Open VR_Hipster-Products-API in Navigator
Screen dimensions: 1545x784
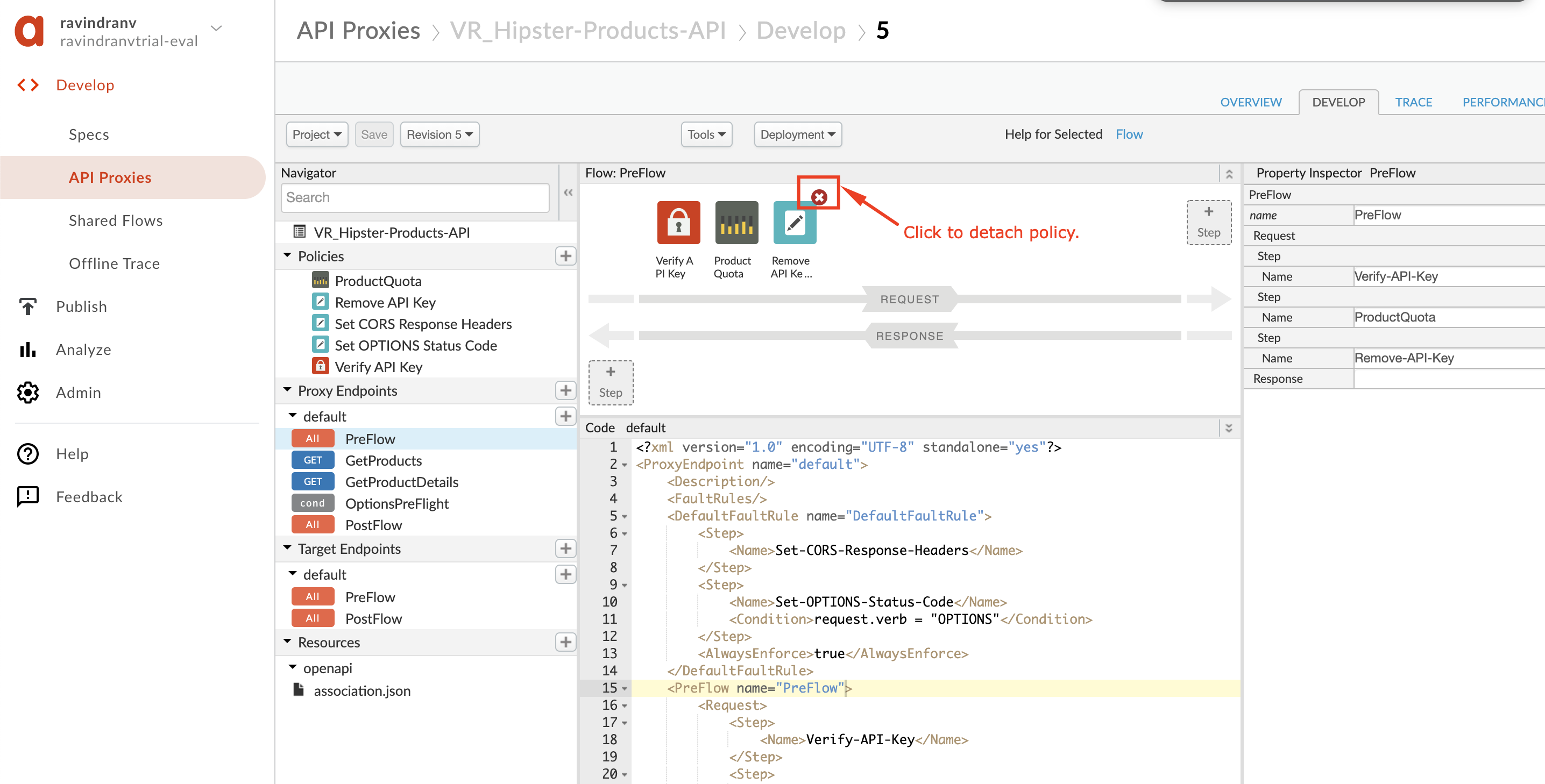[x=392, y=232]
